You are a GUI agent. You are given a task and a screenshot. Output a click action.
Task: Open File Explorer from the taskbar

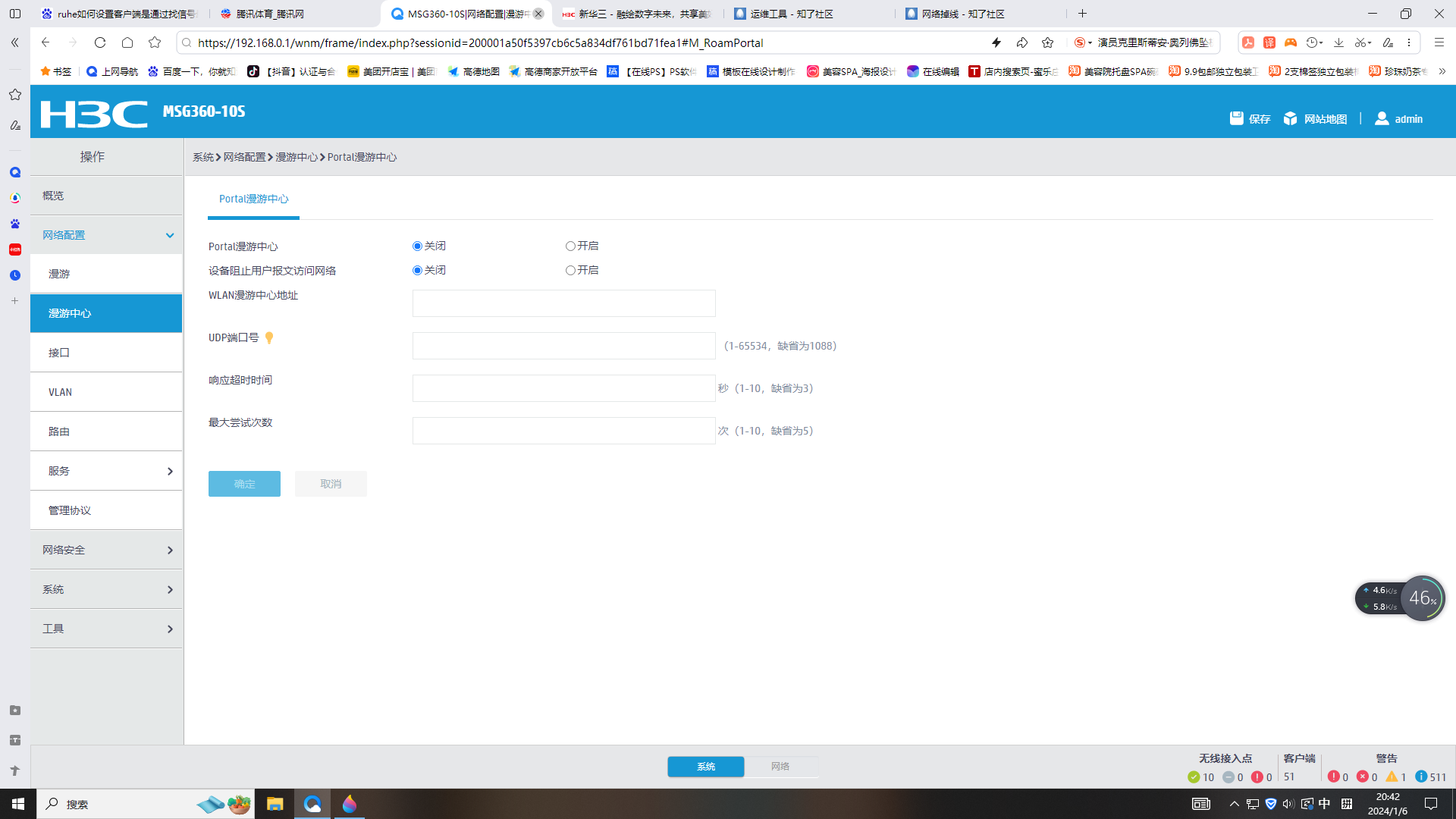pos(275,804)
